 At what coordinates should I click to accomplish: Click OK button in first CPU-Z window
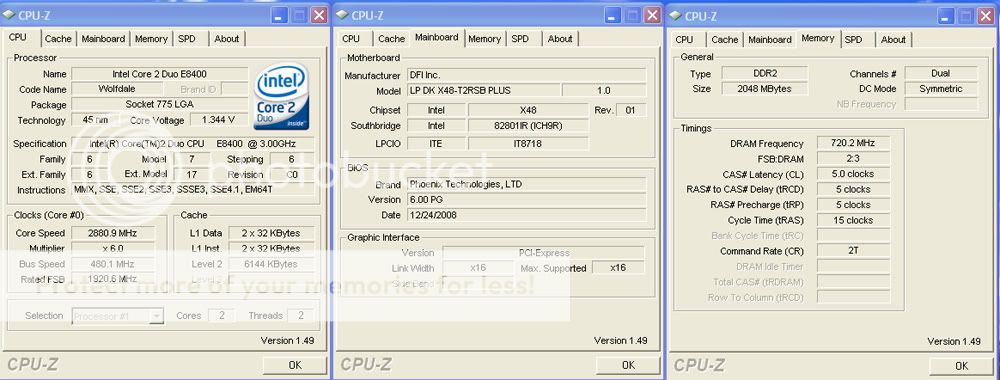[295, 365]
